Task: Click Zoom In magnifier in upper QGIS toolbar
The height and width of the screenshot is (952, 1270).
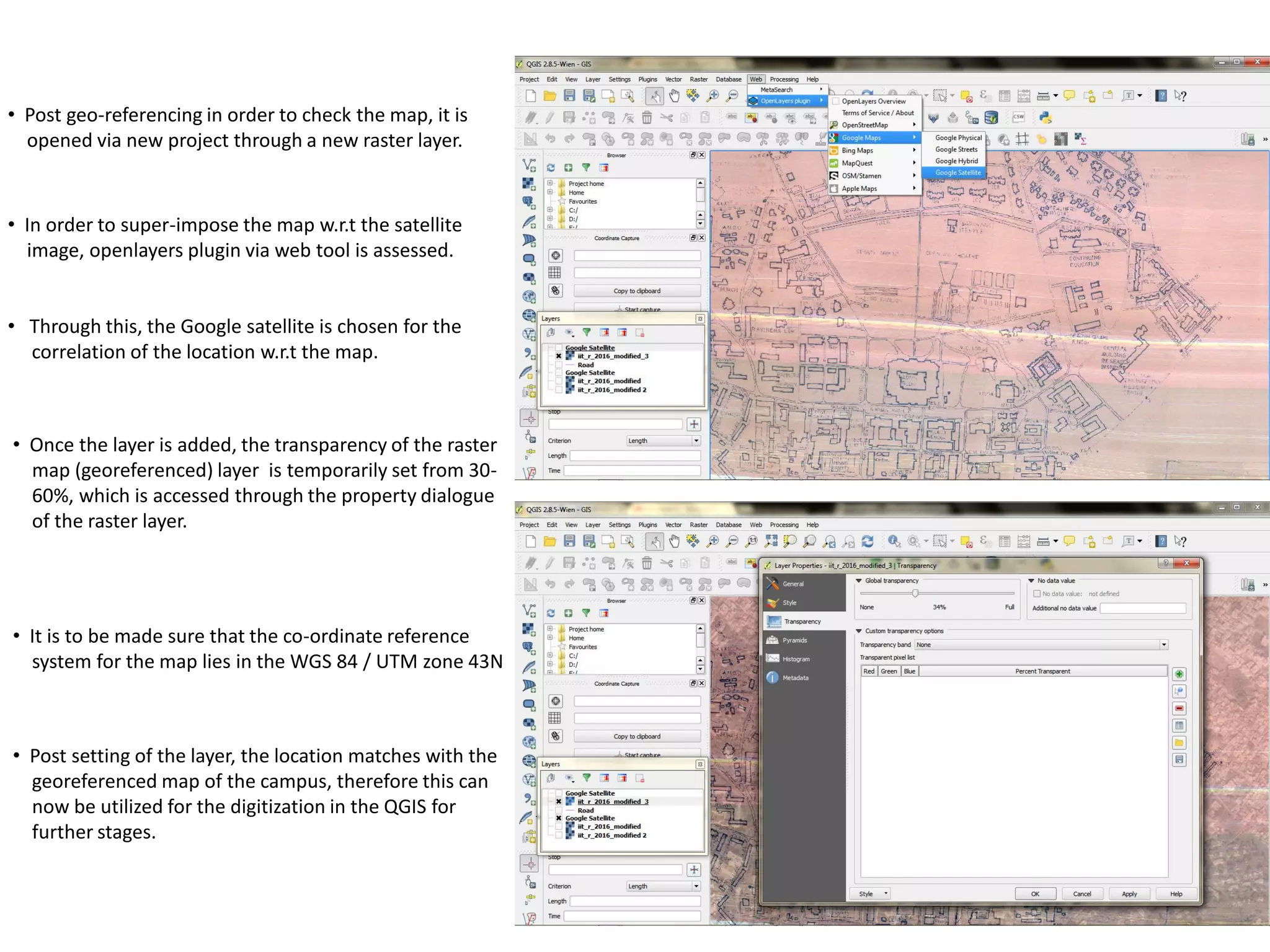Action: tap(713, 95)
